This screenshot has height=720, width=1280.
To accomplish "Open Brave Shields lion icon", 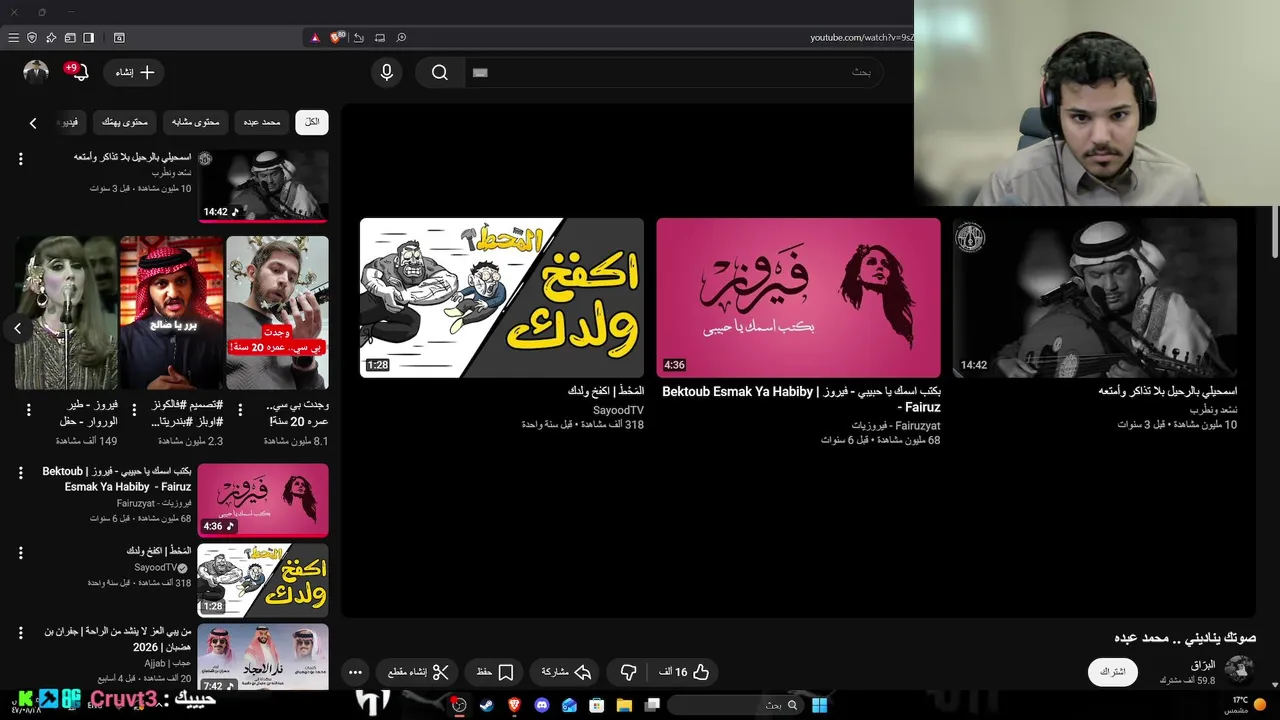I will pyautogui.click(x=337, y=38).
